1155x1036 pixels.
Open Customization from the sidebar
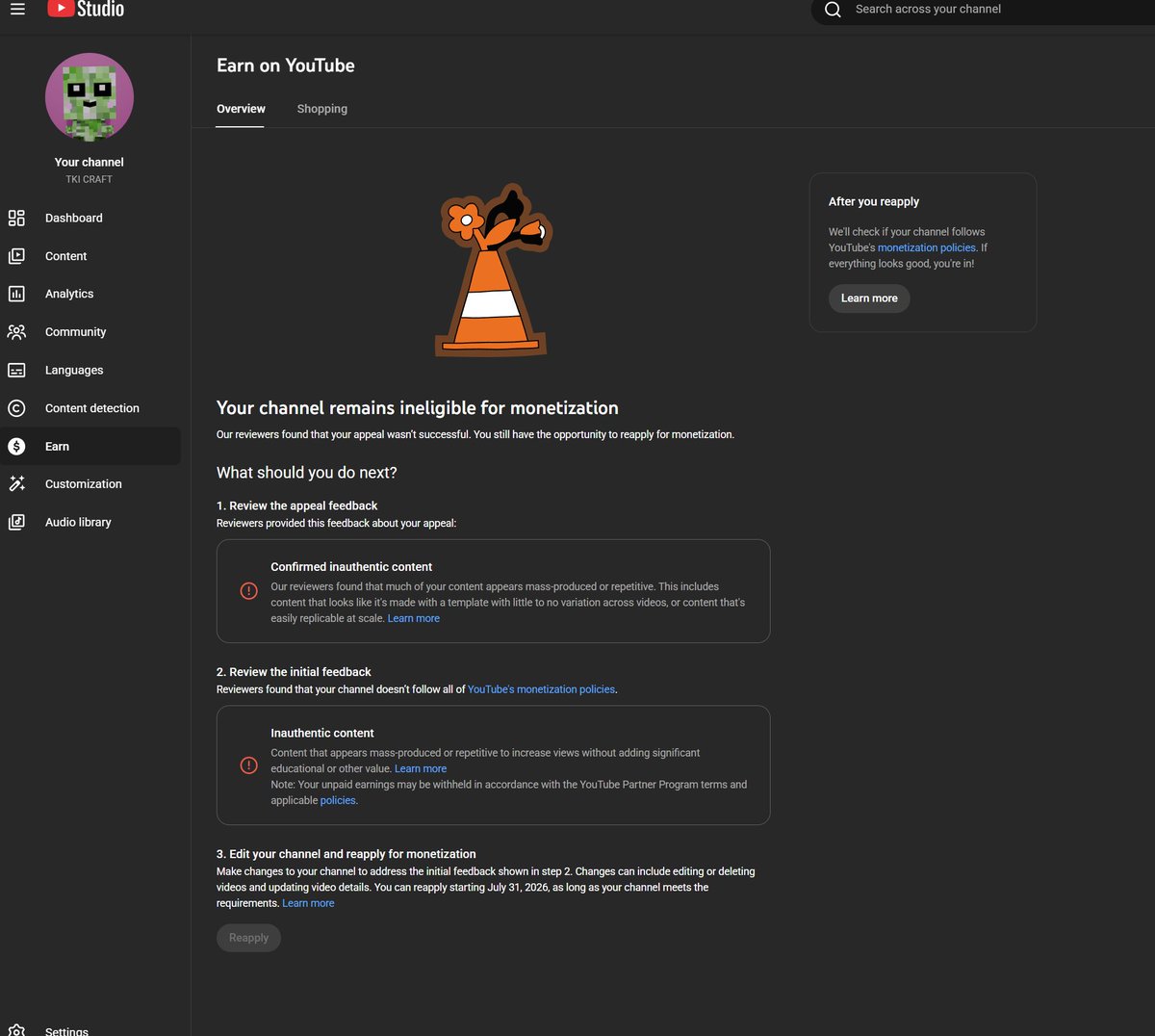coord(90,484)
